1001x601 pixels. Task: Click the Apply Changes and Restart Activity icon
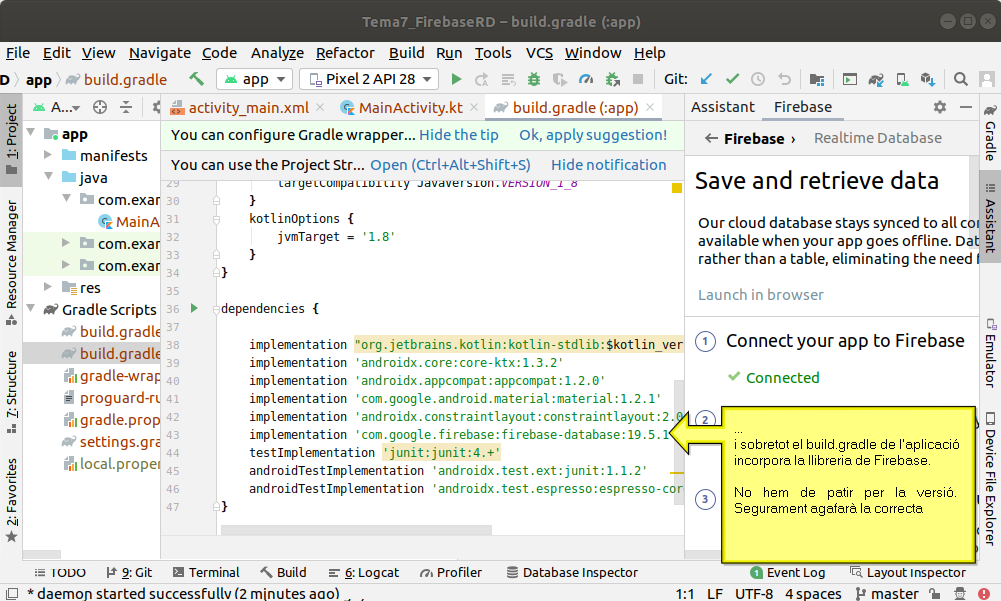click(482, 79)
